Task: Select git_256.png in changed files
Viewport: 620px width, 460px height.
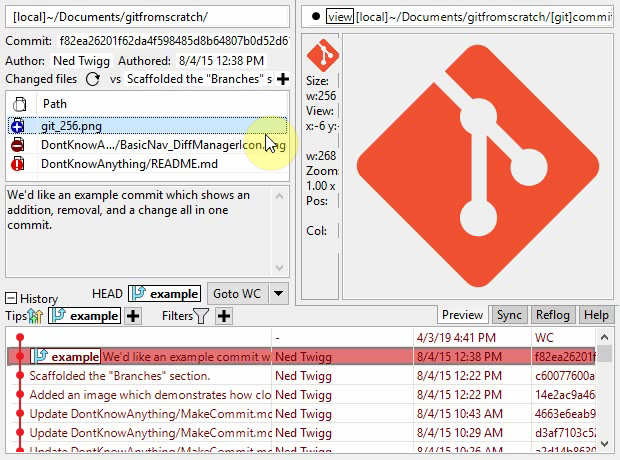Action: coord(147,126)
